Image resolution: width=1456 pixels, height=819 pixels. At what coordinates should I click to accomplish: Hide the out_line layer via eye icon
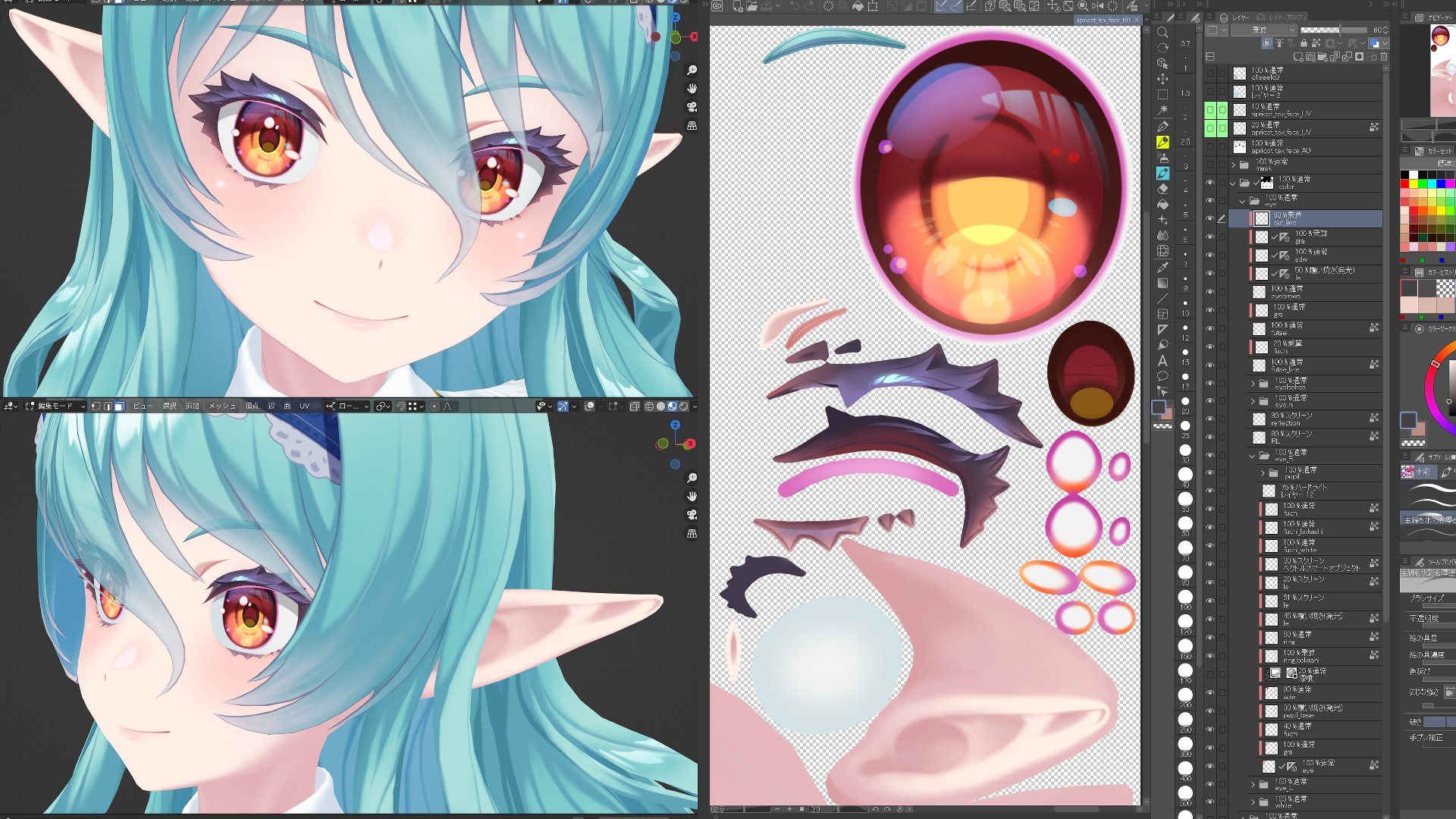click(x=1210, y=218)
